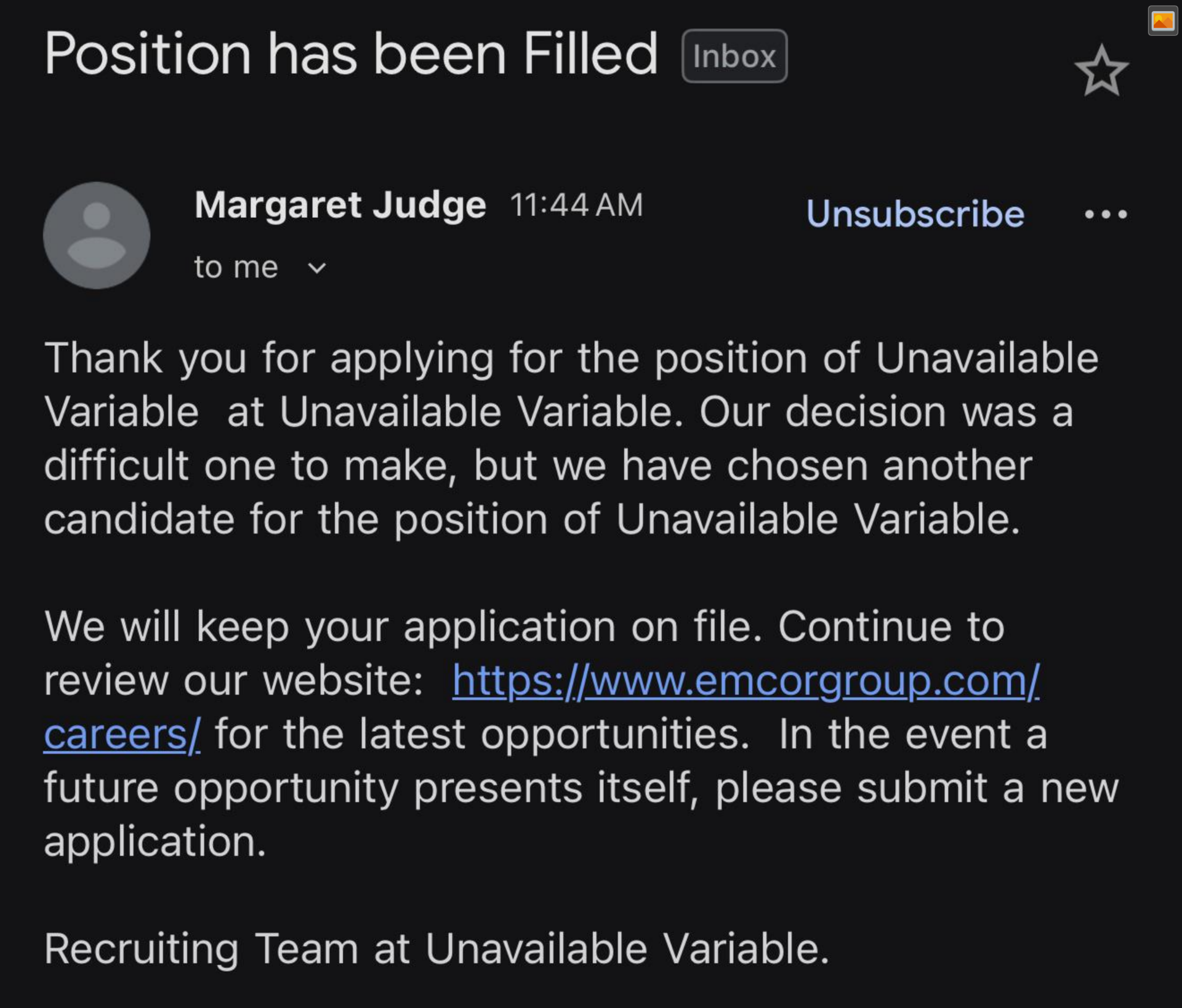
Task: Click "candidate for the position" body line
Action: pyautogui.click(x=295, y=519)
